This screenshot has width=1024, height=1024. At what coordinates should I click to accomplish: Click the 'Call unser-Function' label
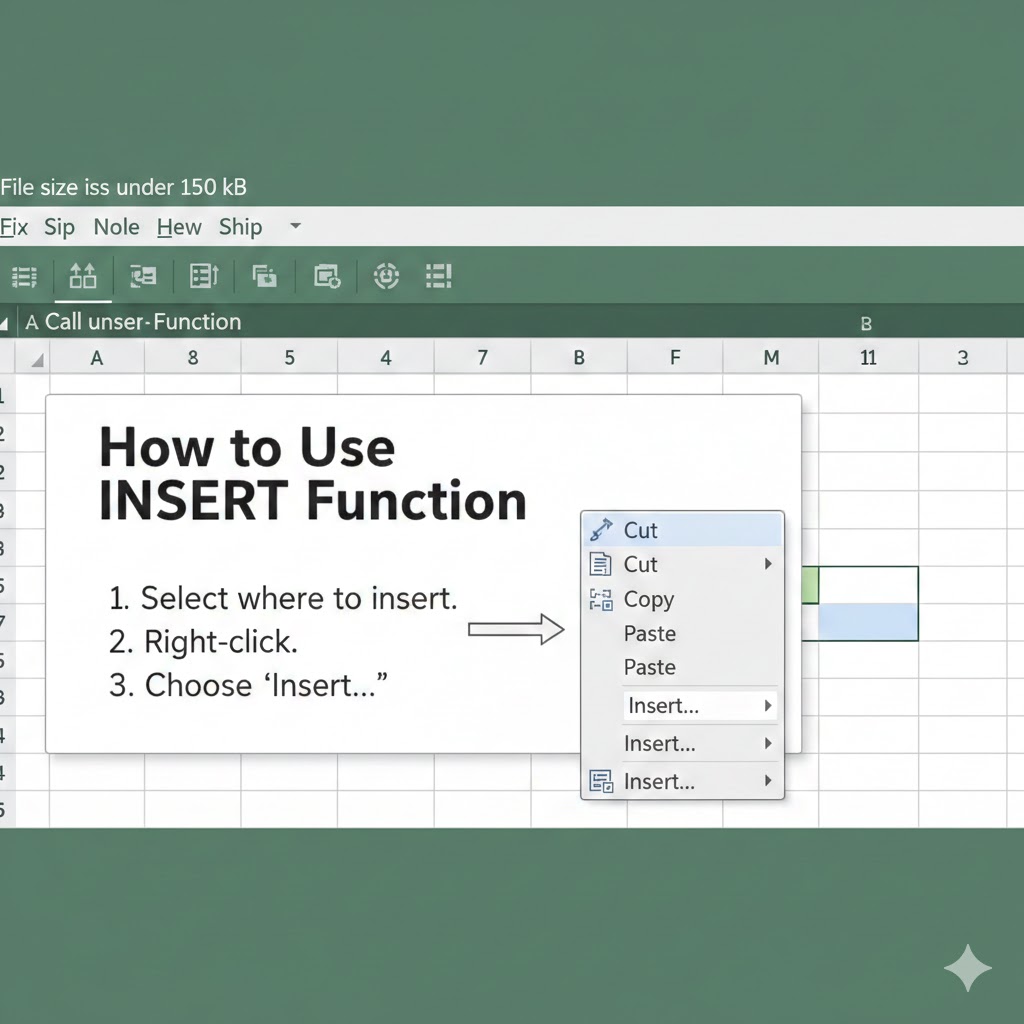(143, 322)
